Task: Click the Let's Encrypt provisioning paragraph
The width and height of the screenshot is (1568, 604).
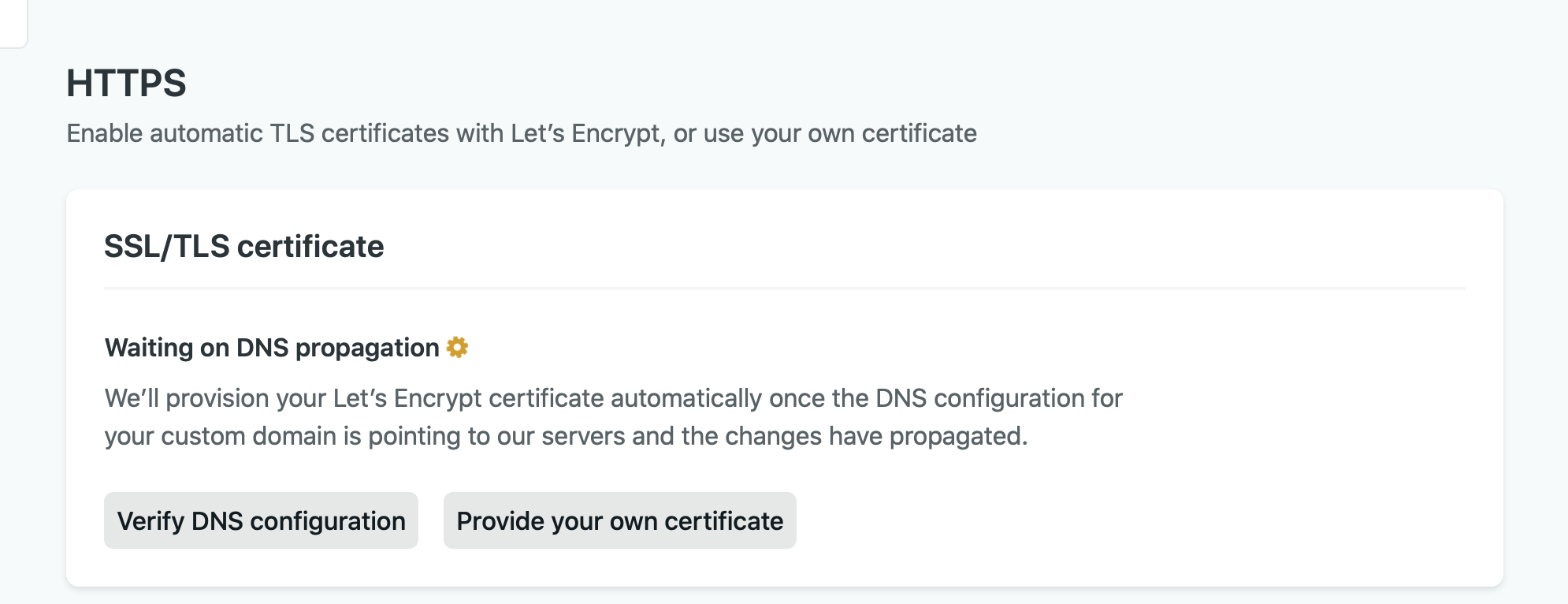Action: [613, 417]
